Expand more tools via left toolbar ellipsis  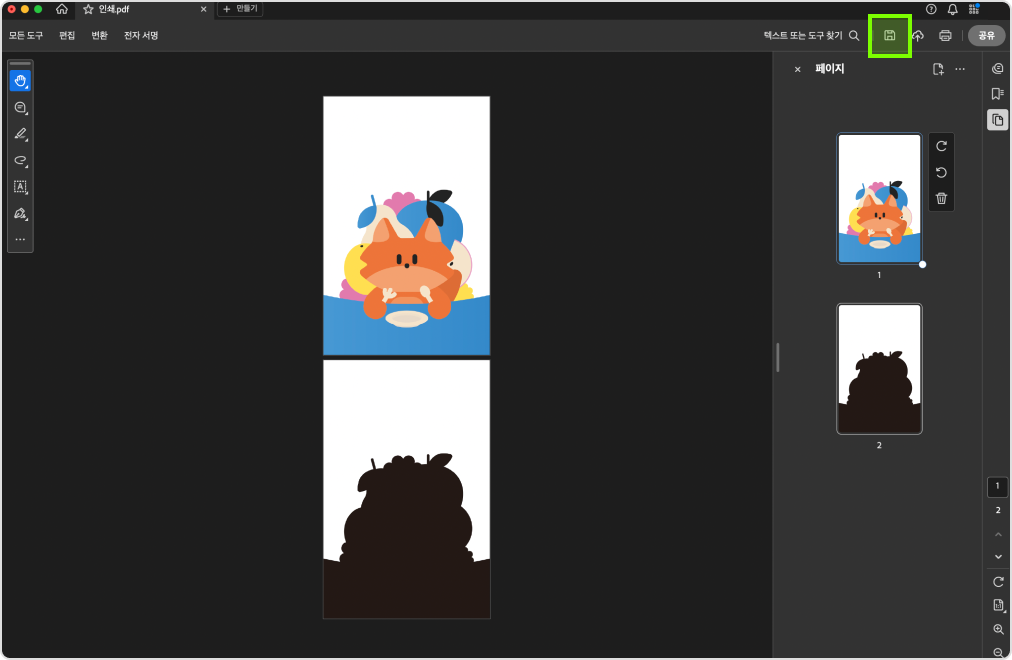tap(20, 239)
